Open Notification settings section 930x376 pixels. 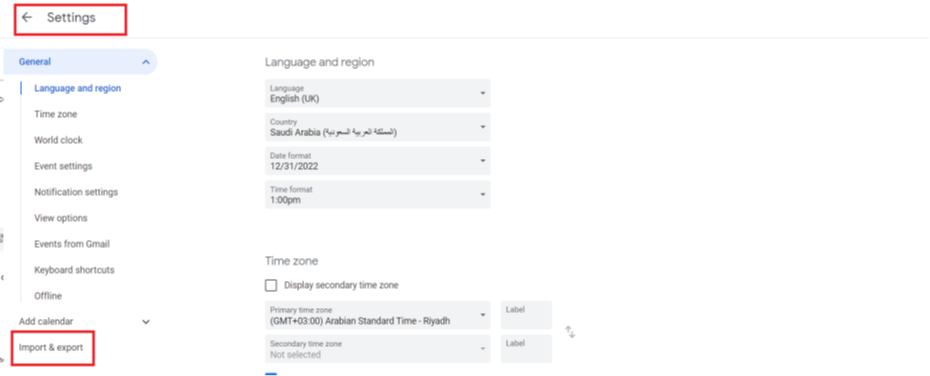point(76,192)
